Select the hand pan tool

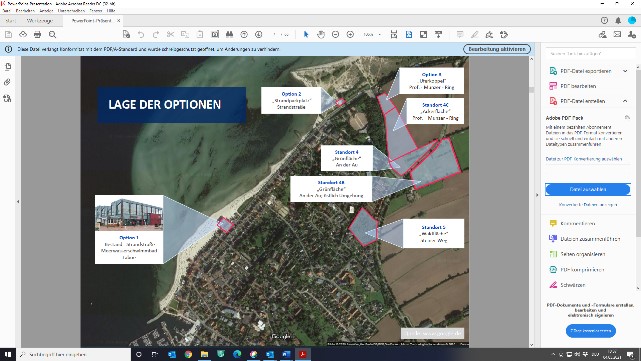pos(321,35)
